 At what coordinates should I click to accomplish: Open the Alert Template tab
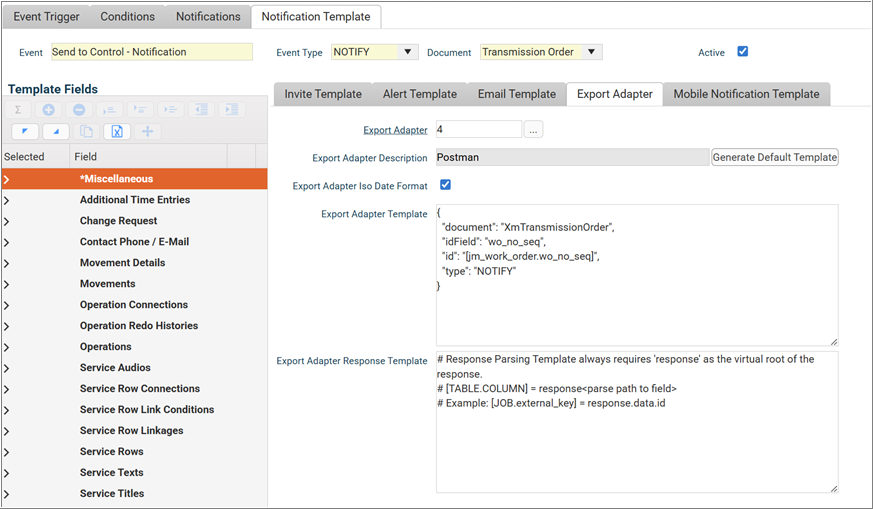[420, 94]
